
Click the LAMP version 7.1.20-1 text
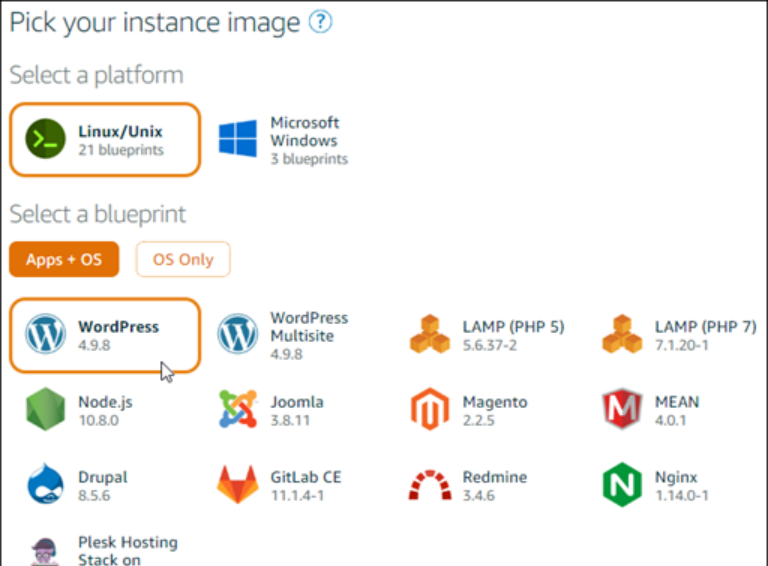click(682, 345)
